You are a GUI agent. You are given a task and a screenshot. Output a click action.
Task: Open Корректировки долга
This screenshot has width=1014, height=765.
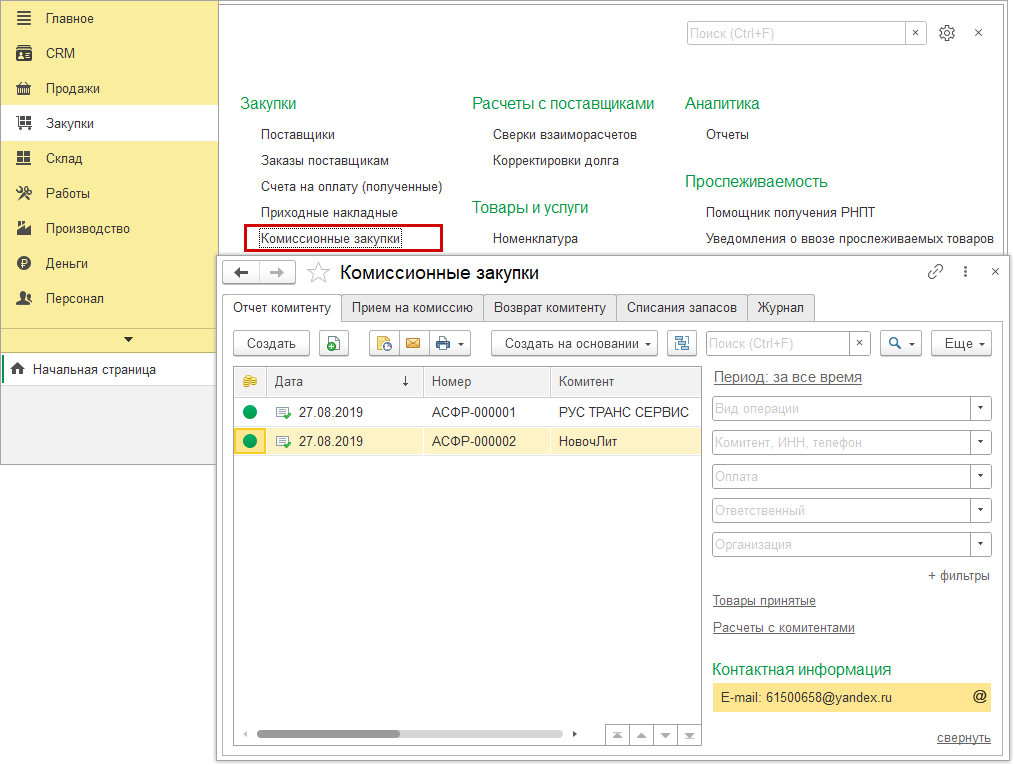[556, 160]
